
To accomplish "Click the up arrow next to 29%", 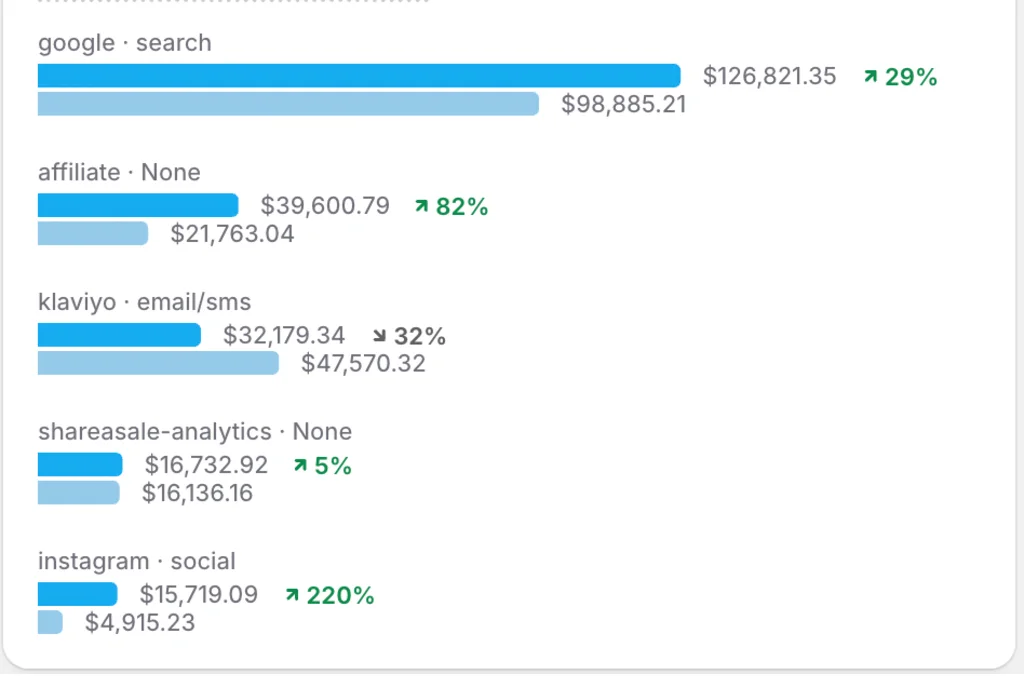I will [x=870, y=76].
